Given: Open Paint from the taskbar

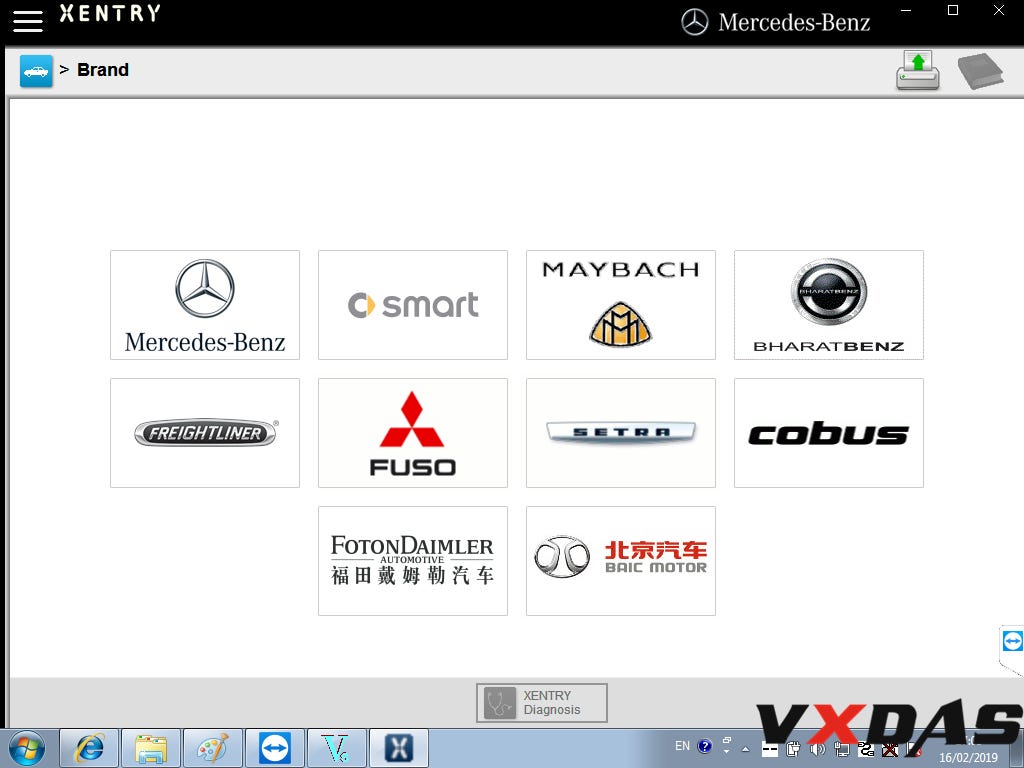Looking at the screenshot, I should 213,748.
